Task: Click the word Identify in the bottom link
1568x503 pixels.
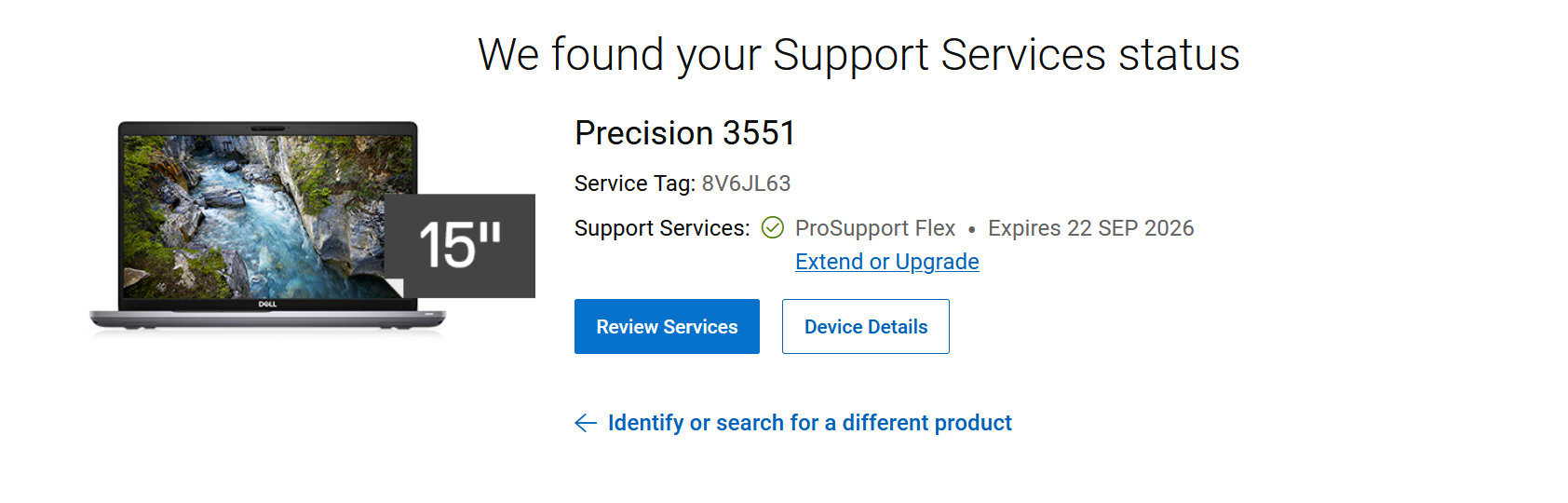Action: (x=645, y=423)
